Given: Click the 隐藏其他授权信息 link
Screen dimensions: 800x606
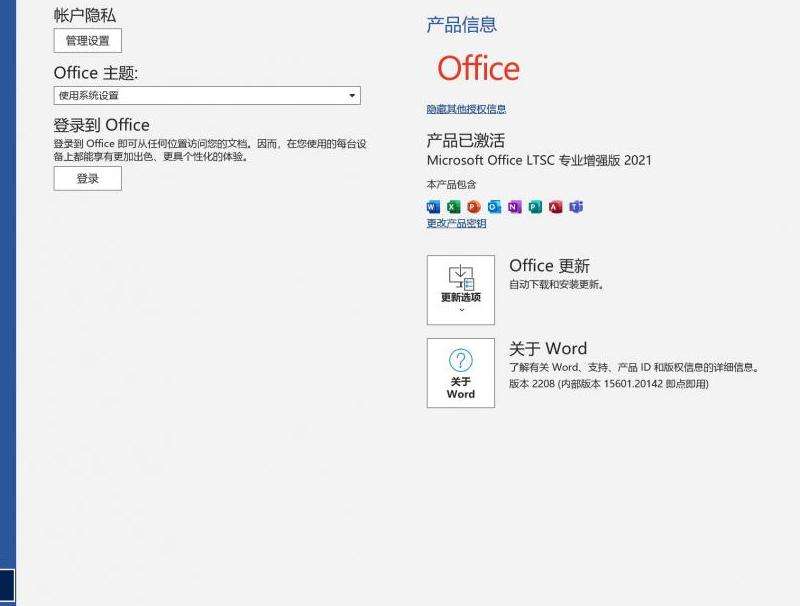Looking at the screenshot, I should (466, 109).
